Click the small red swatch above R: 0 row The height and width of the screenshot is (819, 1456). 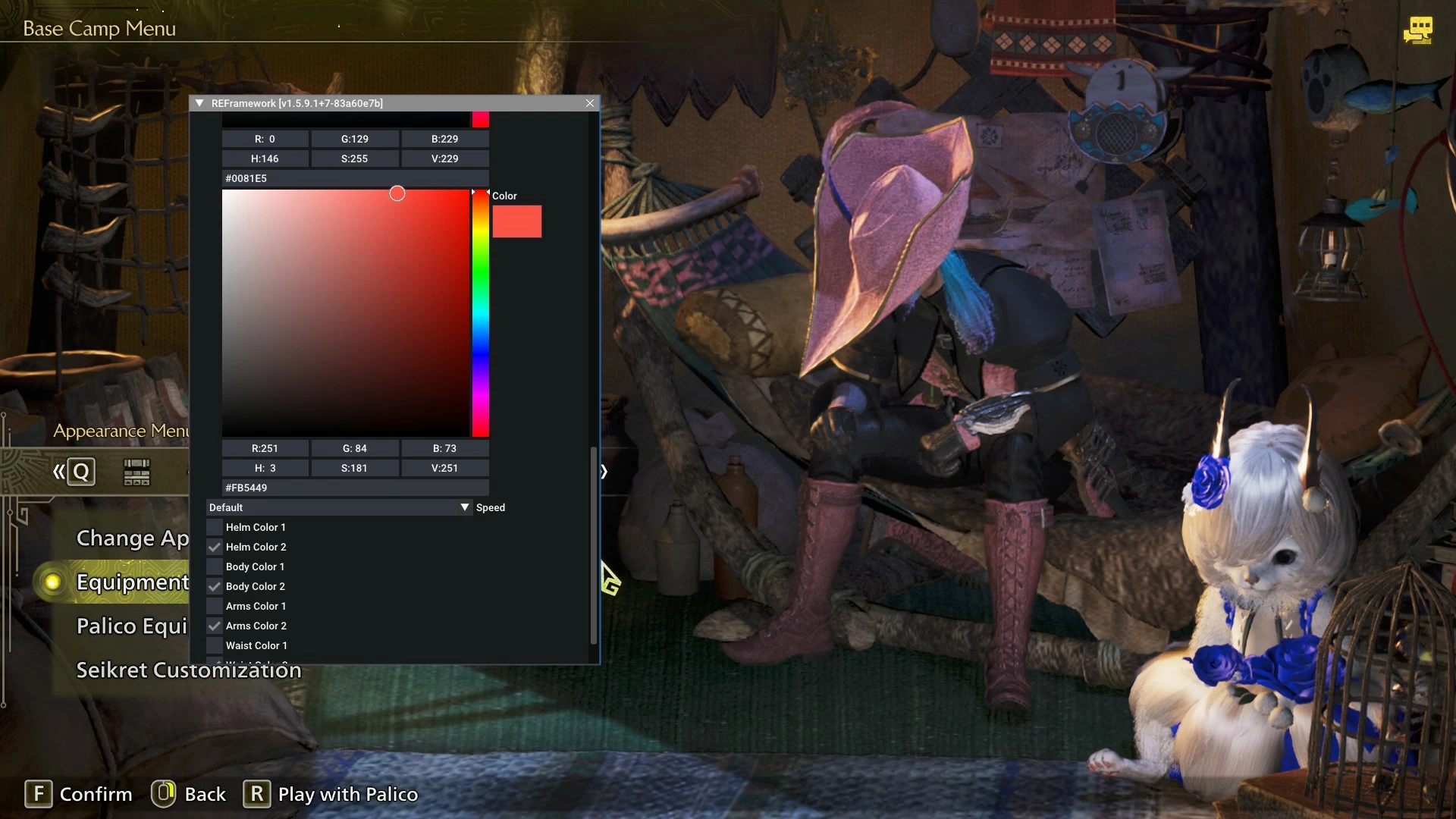coord(481,120)
